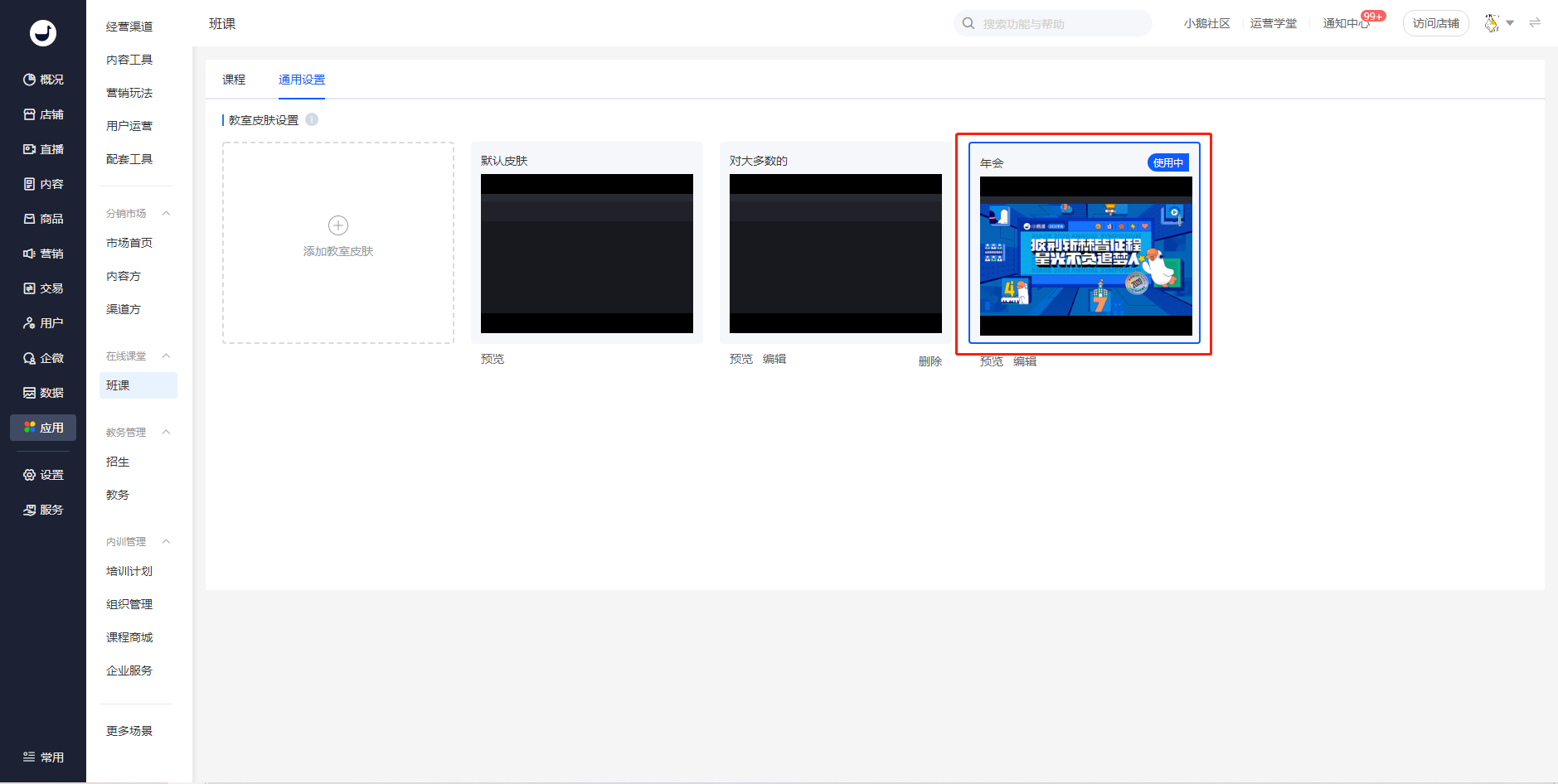Image resolution: width=1558 pixels, height=784 pixels.
Task: Select the 通用设置 tab
Action: click(302, 80)
